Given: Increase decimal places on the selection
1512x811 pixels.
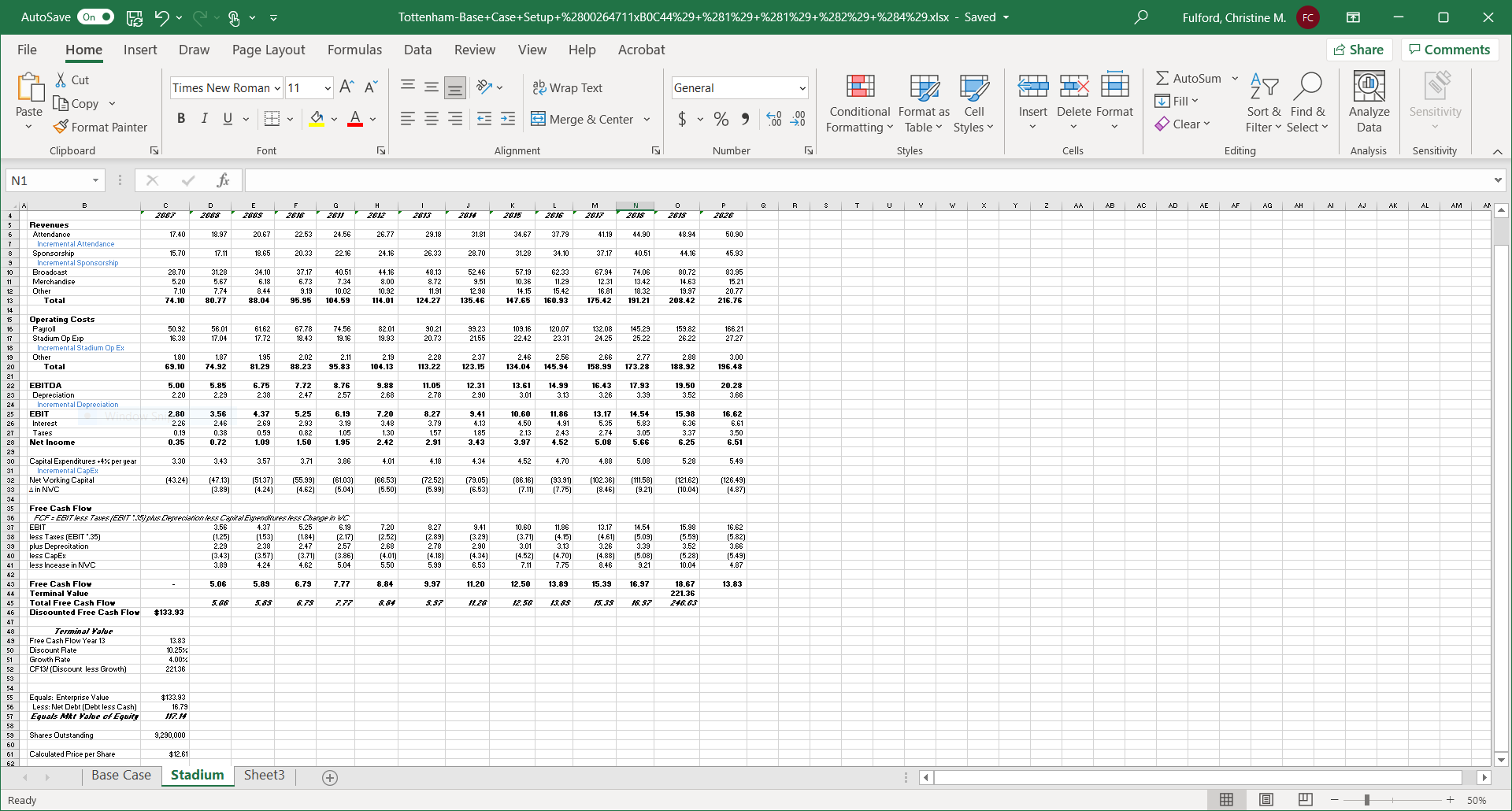Looking at the screenshot, I should 774,118.
